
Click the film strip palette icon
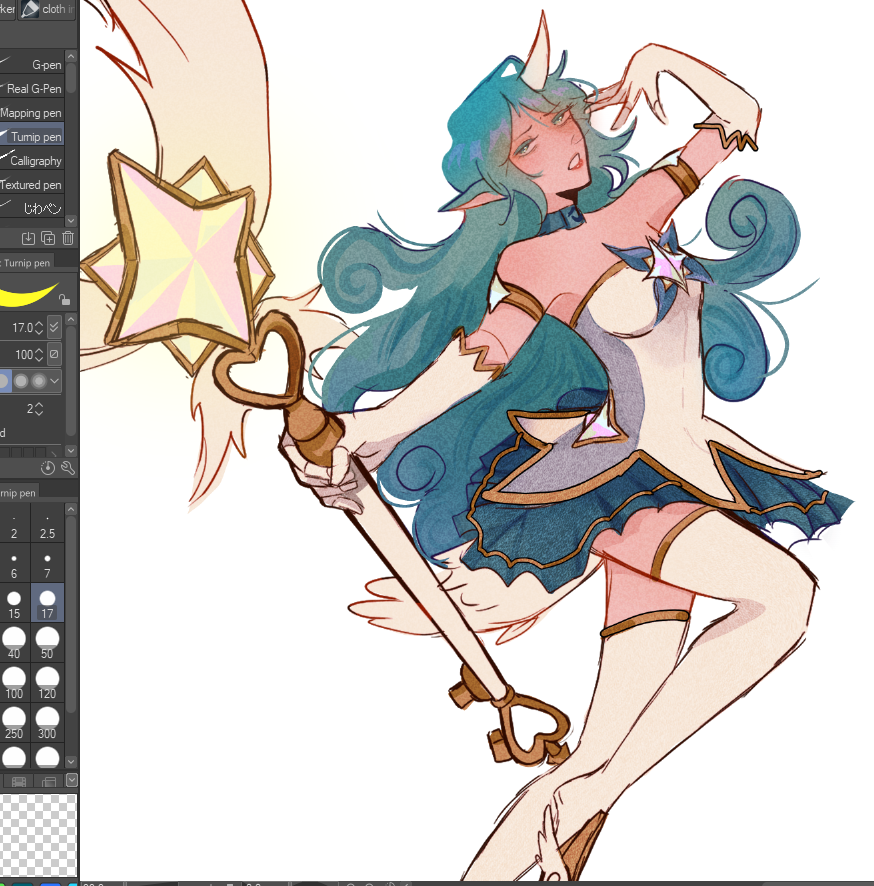point(19,781)
